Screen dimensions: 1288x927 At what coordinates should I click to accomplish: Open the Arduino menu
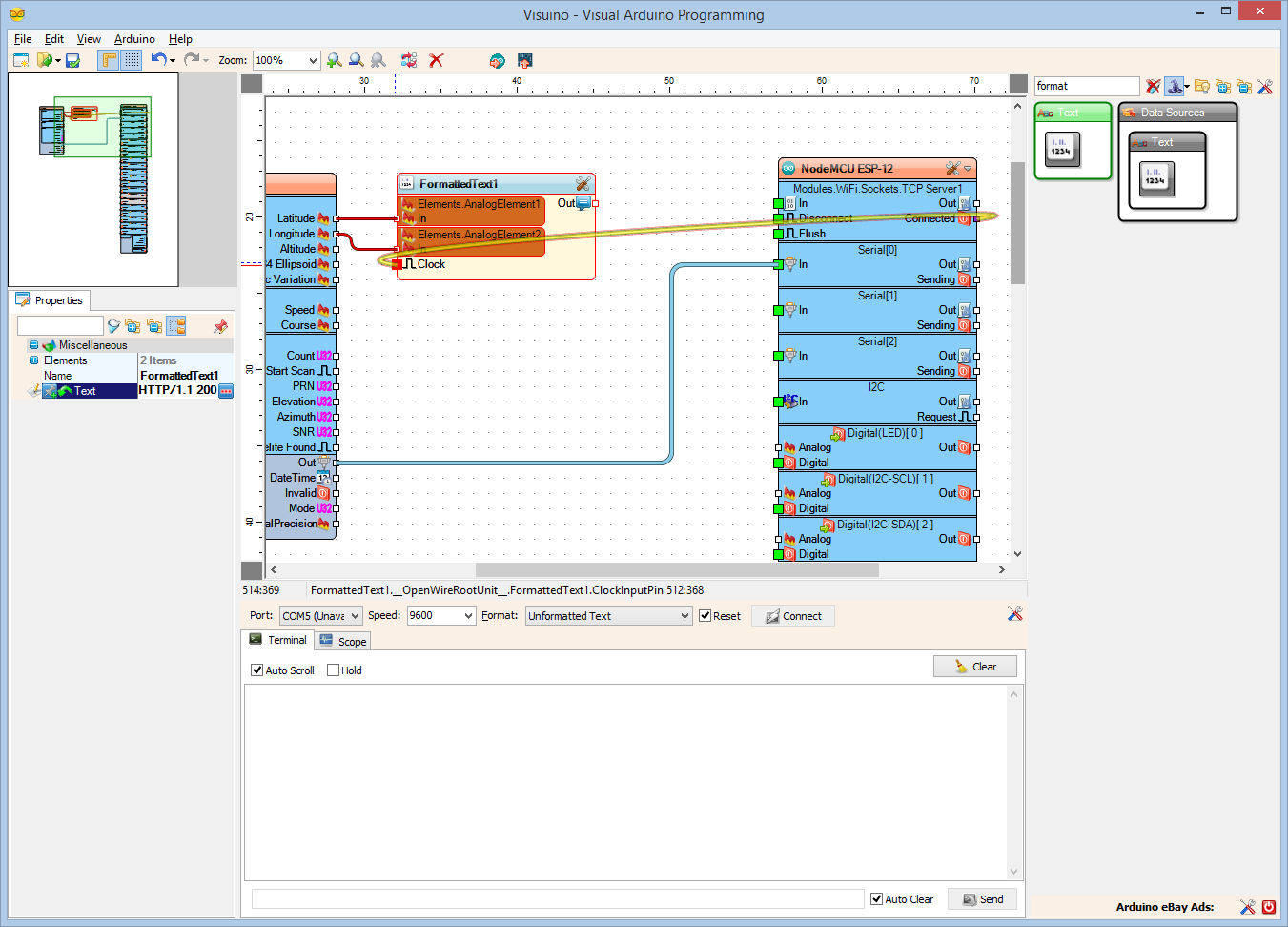pos(133,39)
